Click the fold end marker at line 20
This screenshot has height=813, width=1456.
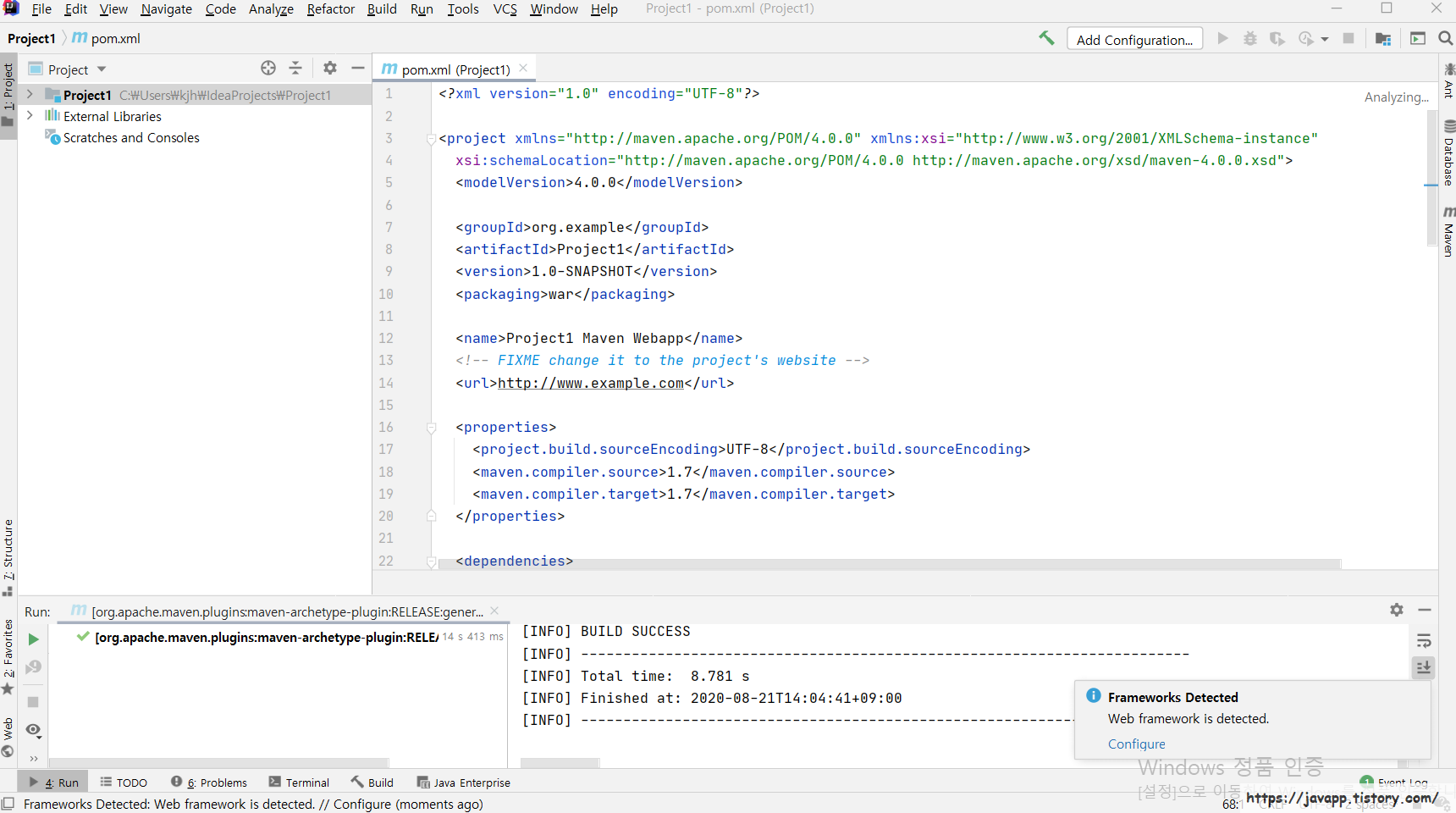click(431, 516)
